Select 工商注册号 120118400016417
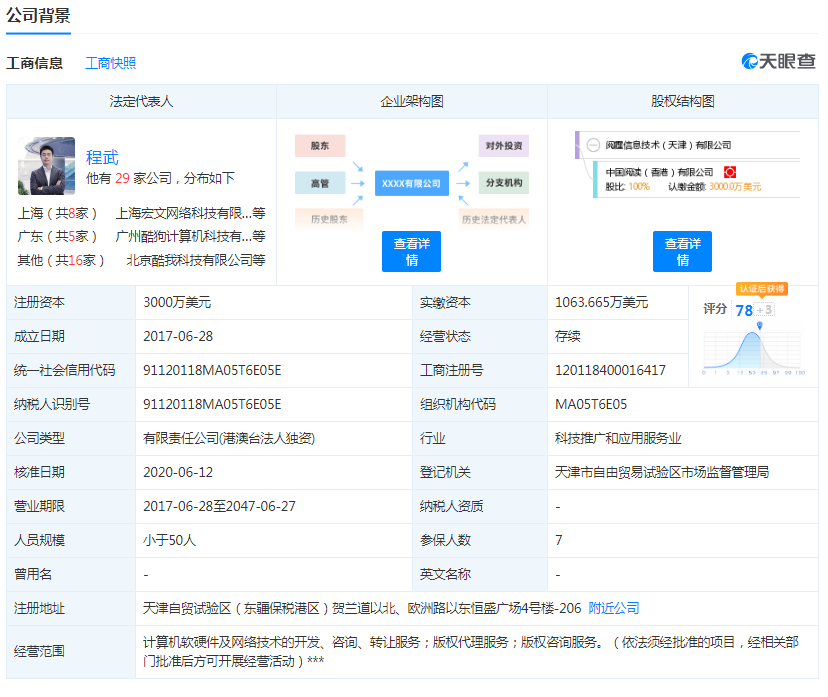The height and width of the screenshot is (697, 828). [610, 371]
